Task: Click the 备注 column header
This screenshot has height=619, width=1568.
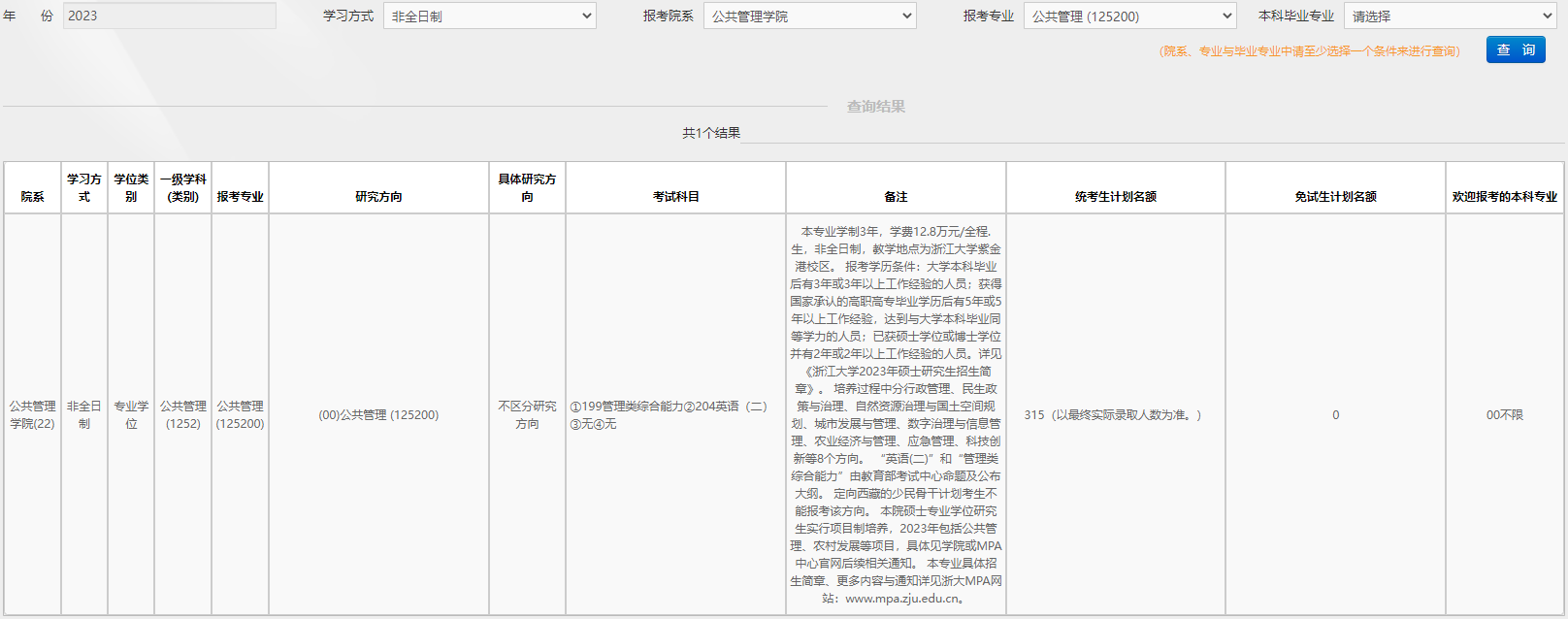Action: tap(896, 196)
